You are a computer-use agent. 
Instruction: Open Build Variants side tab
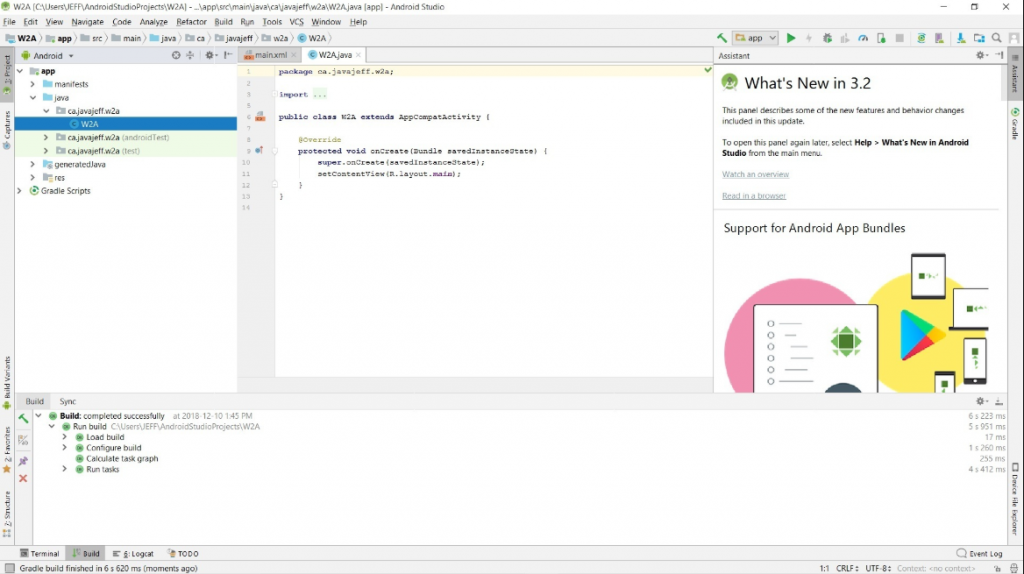[7, 382]
